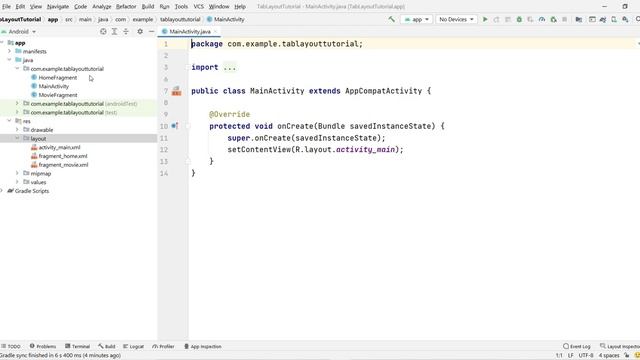Click UTF-8 encoding in status bar
Screen dimensions: 640x360
click(586, 356)
